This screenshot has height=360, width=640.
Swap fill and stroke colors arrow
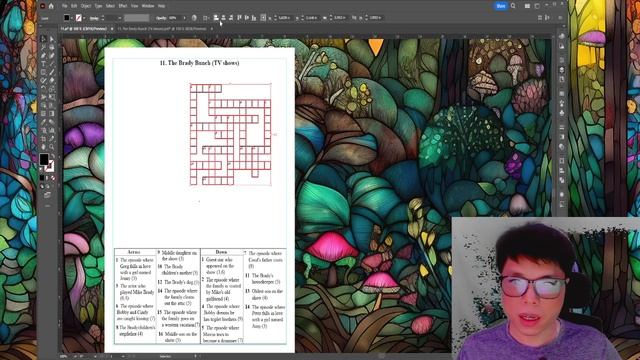tap(53, 156)
